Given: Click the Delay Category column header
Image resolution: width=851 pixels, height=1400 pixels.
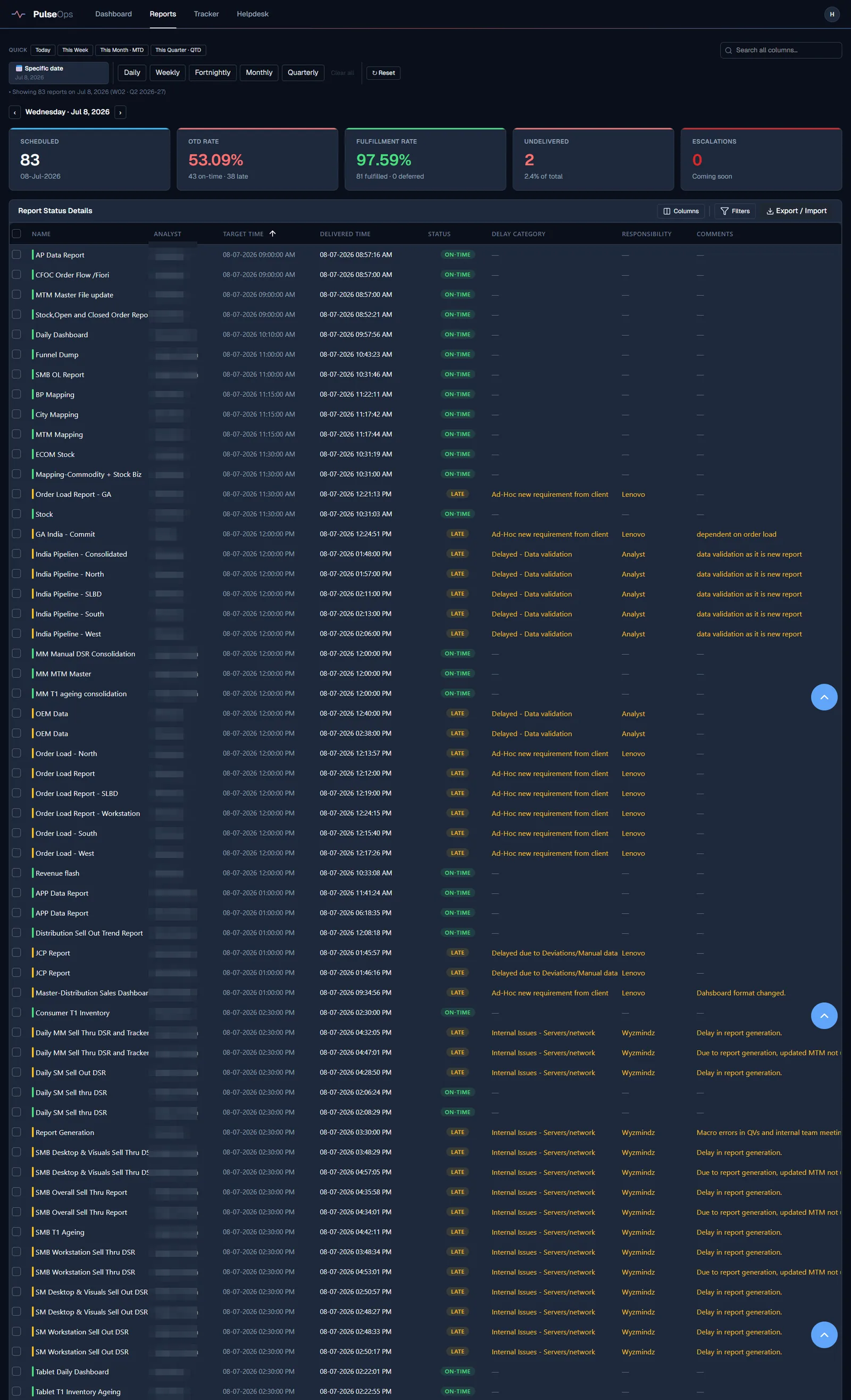Looking at the screenshot, I should (518, 234).
